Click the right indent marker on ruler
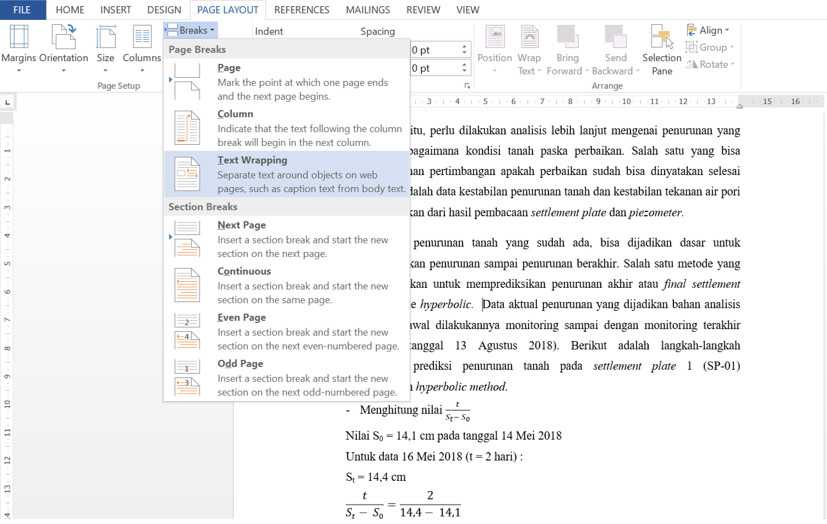The height and width of the screenshot is (524, 827). [739, 105]
